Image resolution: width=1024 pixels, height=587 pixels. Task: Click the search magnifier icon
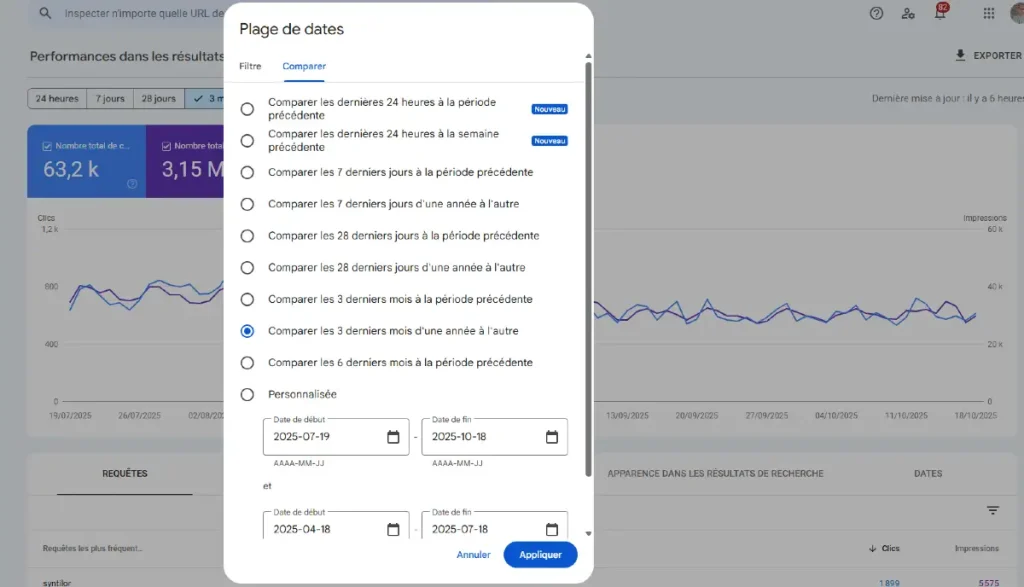point(45,14)
